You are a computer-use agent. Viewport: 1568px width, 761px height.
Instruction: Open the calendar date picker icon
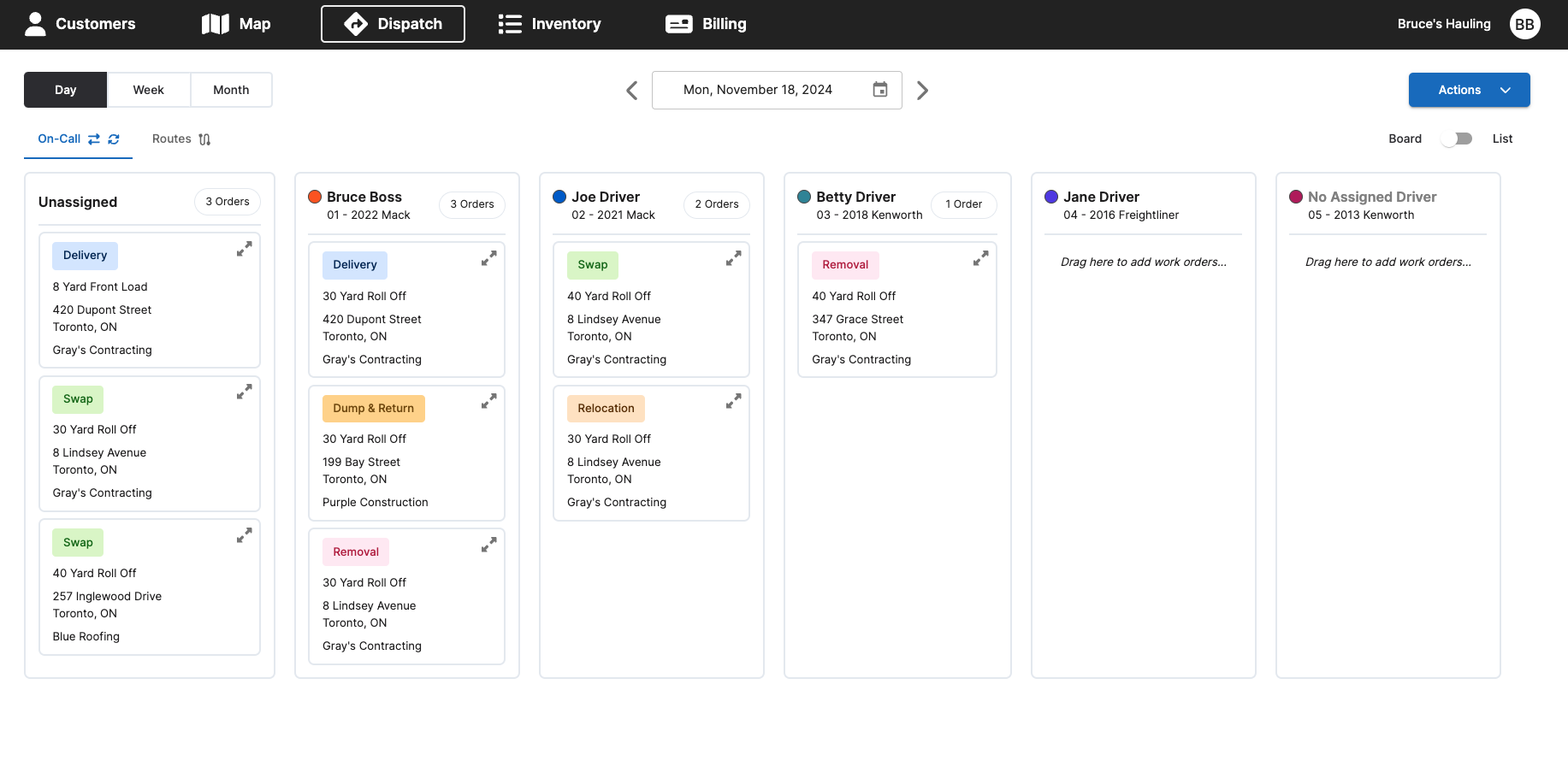pyautogui.click(x=879, y=90)
